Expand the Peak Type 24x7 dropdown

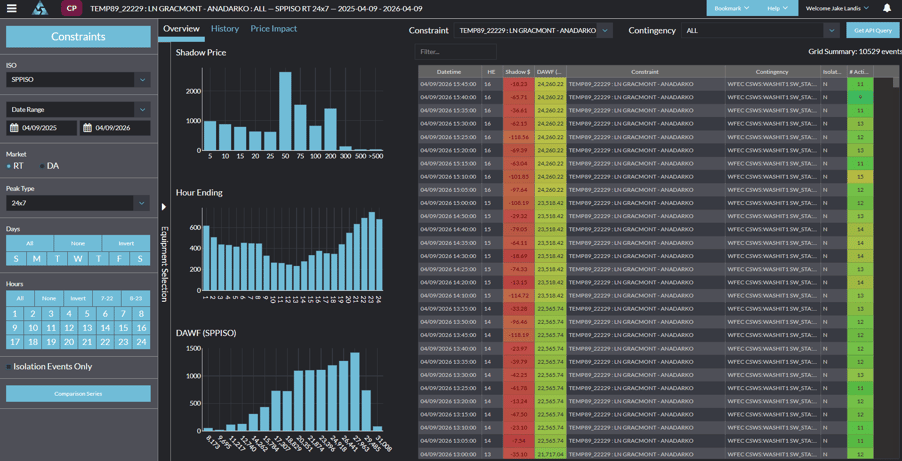78,203
